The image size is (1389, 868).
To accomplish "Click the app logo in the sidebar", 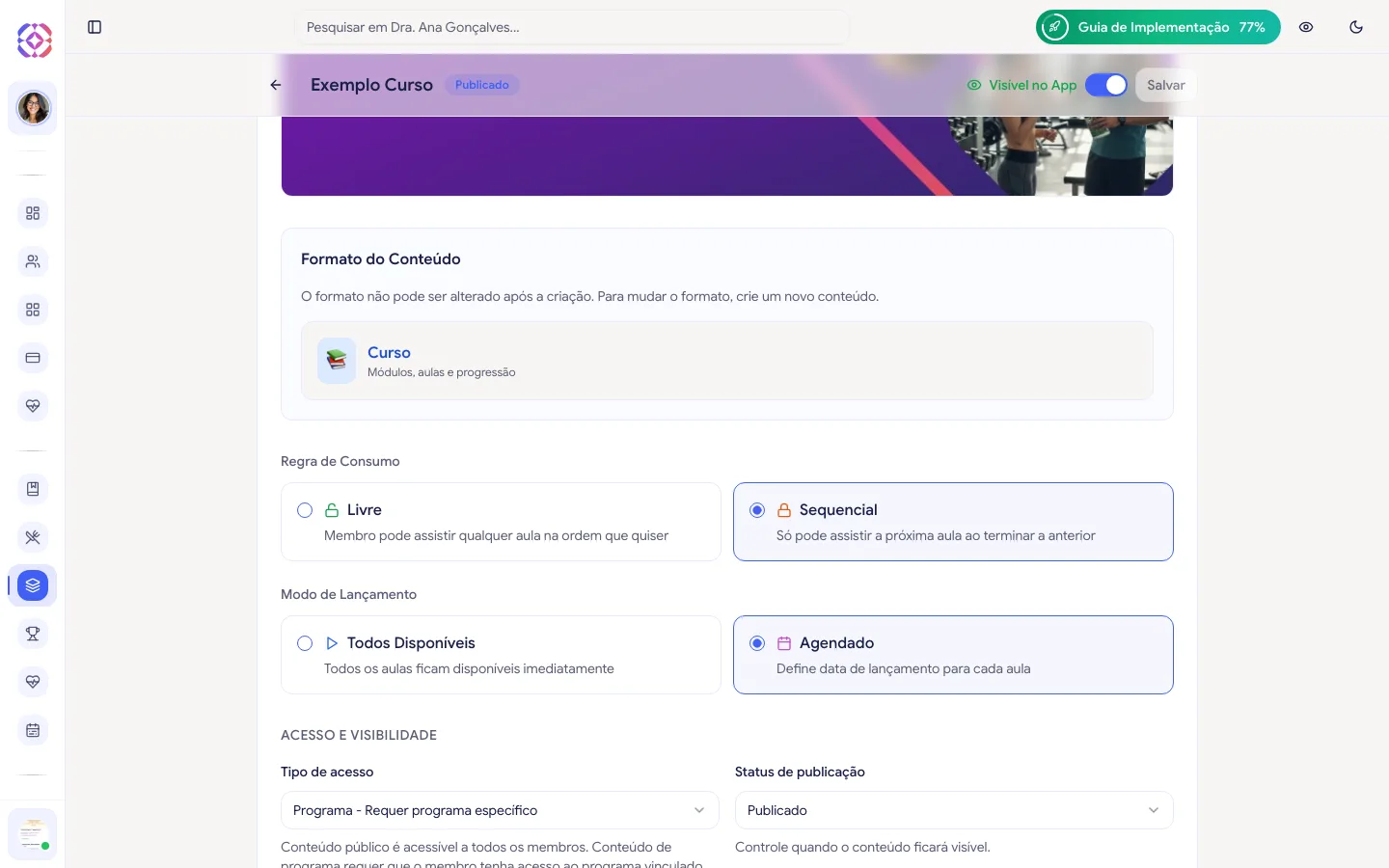I will (x=34, y=41).
